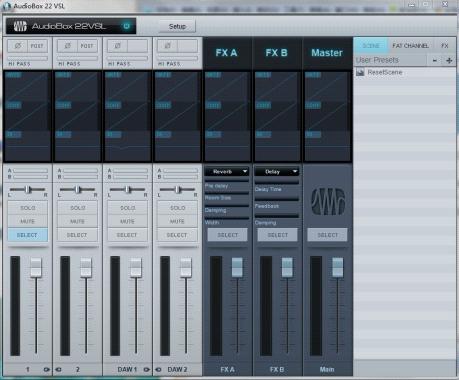Viewport: 459px width, 380px height.
Task: Click the Delay Feedback slider
Action: point(277,199)
